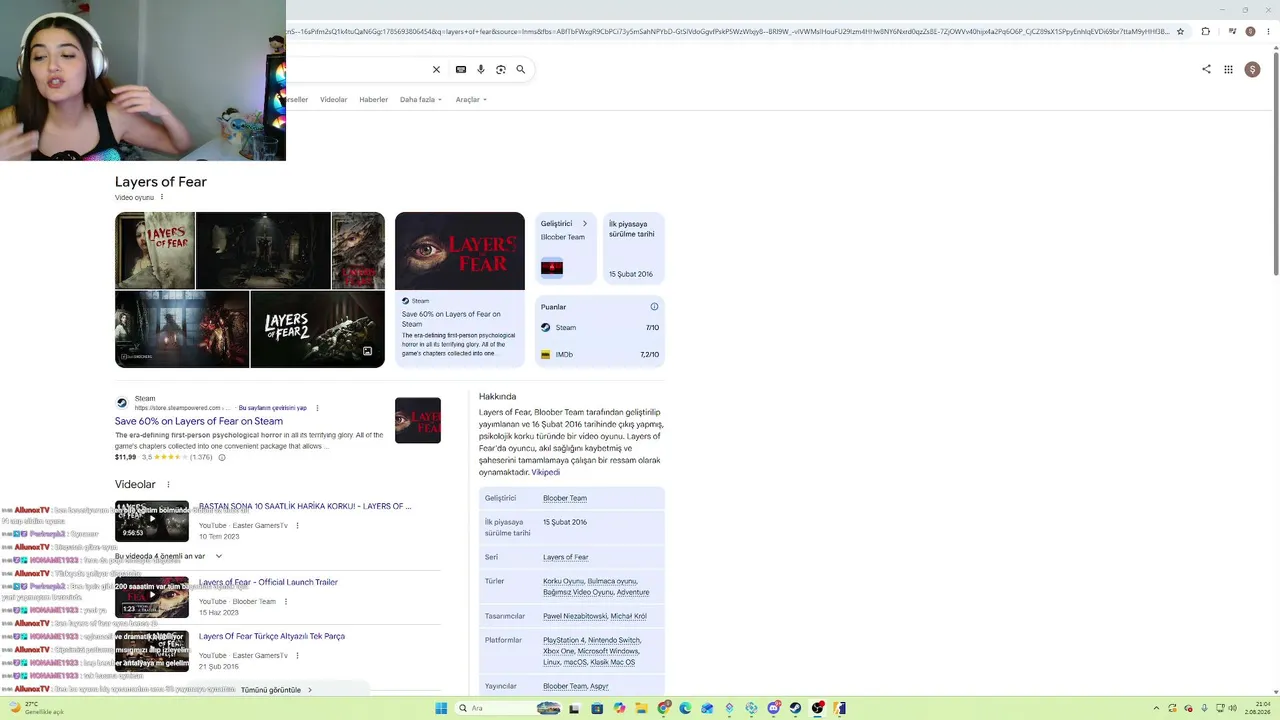Click the '15 Şubat 2016' release date card

634,248
